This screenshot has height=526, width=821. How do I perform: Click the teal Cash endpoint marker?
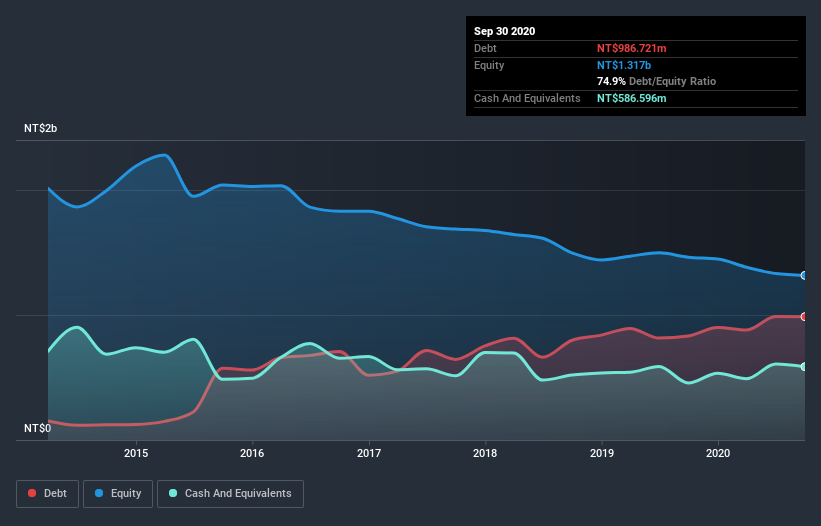pos(804,366)
